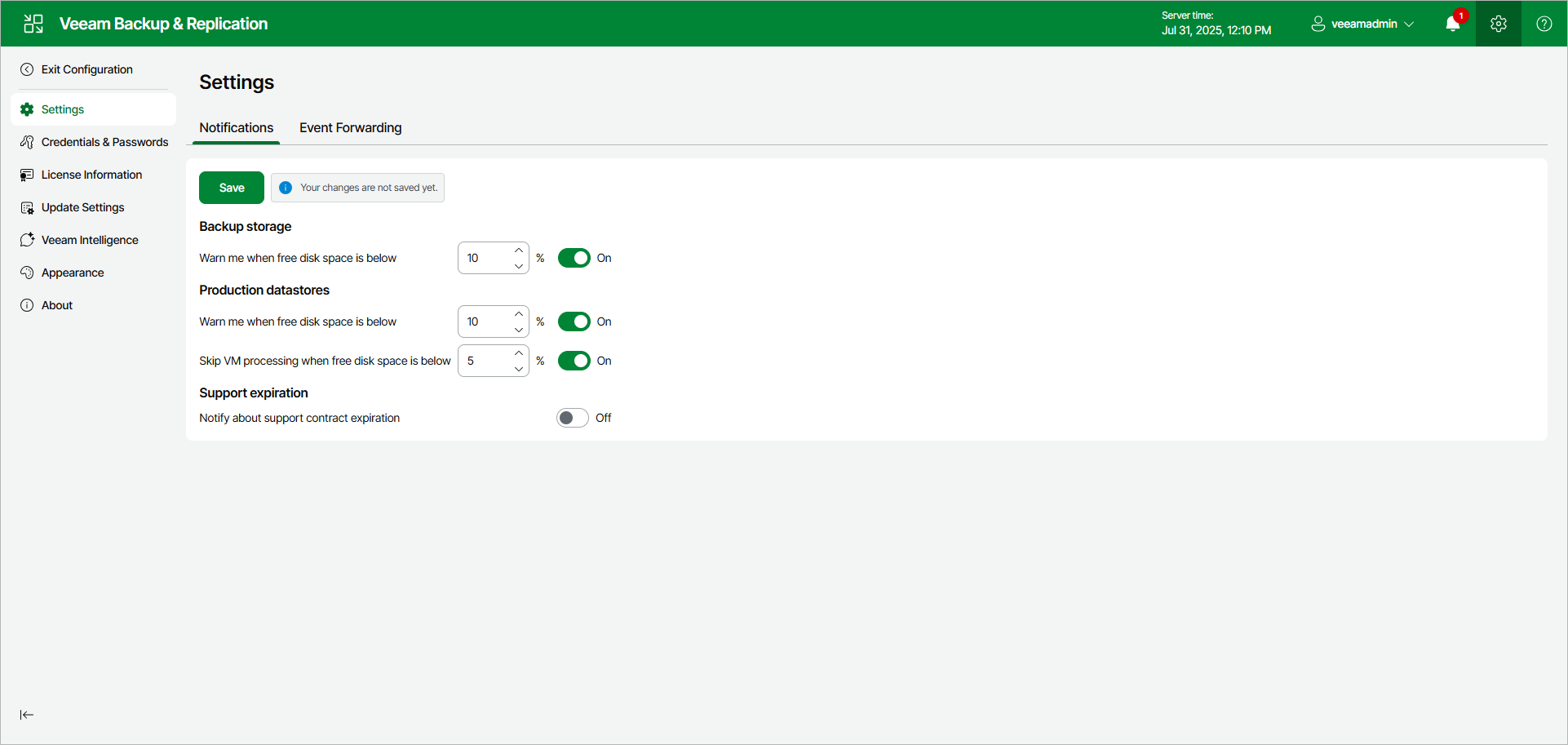Click the Credentials & Passwords key icon
This screenshot has width=1568, height=745.
point(27,142)
